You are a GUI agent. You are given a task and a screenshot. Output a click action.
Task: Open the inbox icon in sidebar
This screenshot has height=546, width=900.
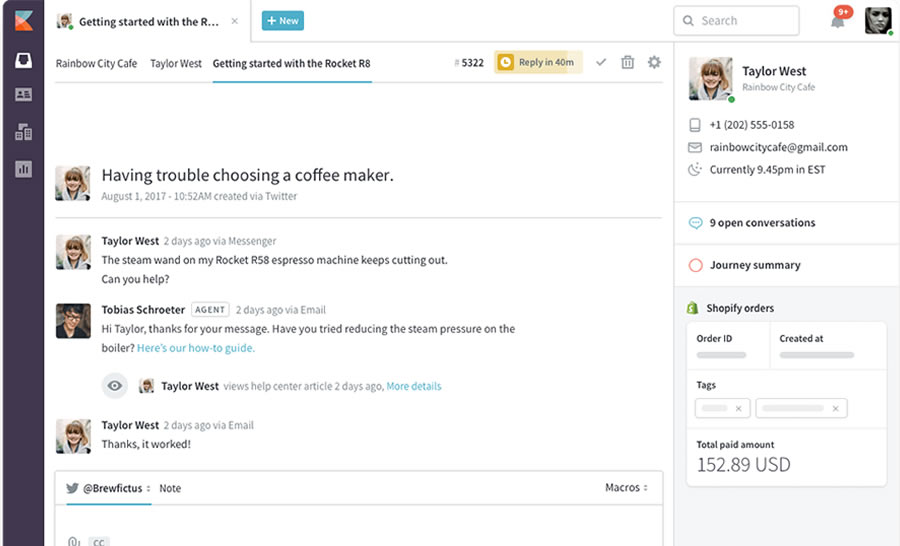tap(23, 60)
